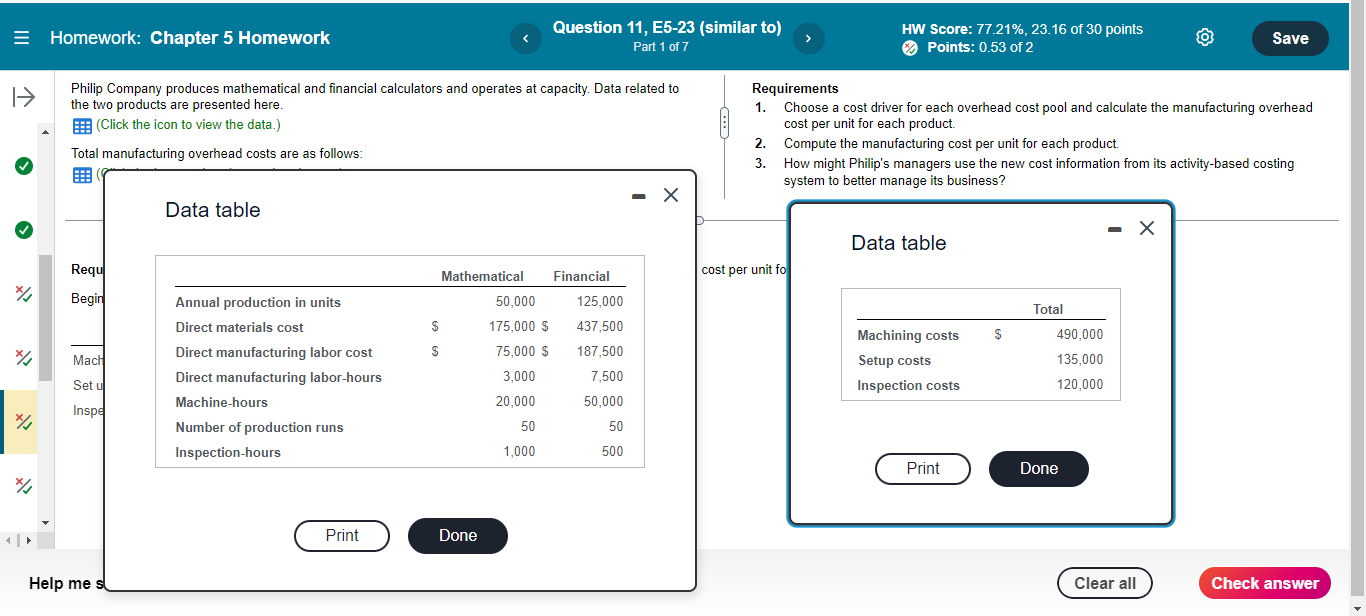Print the left product data table
This screenshot has height=616, width=1366.
pos(342,535)
